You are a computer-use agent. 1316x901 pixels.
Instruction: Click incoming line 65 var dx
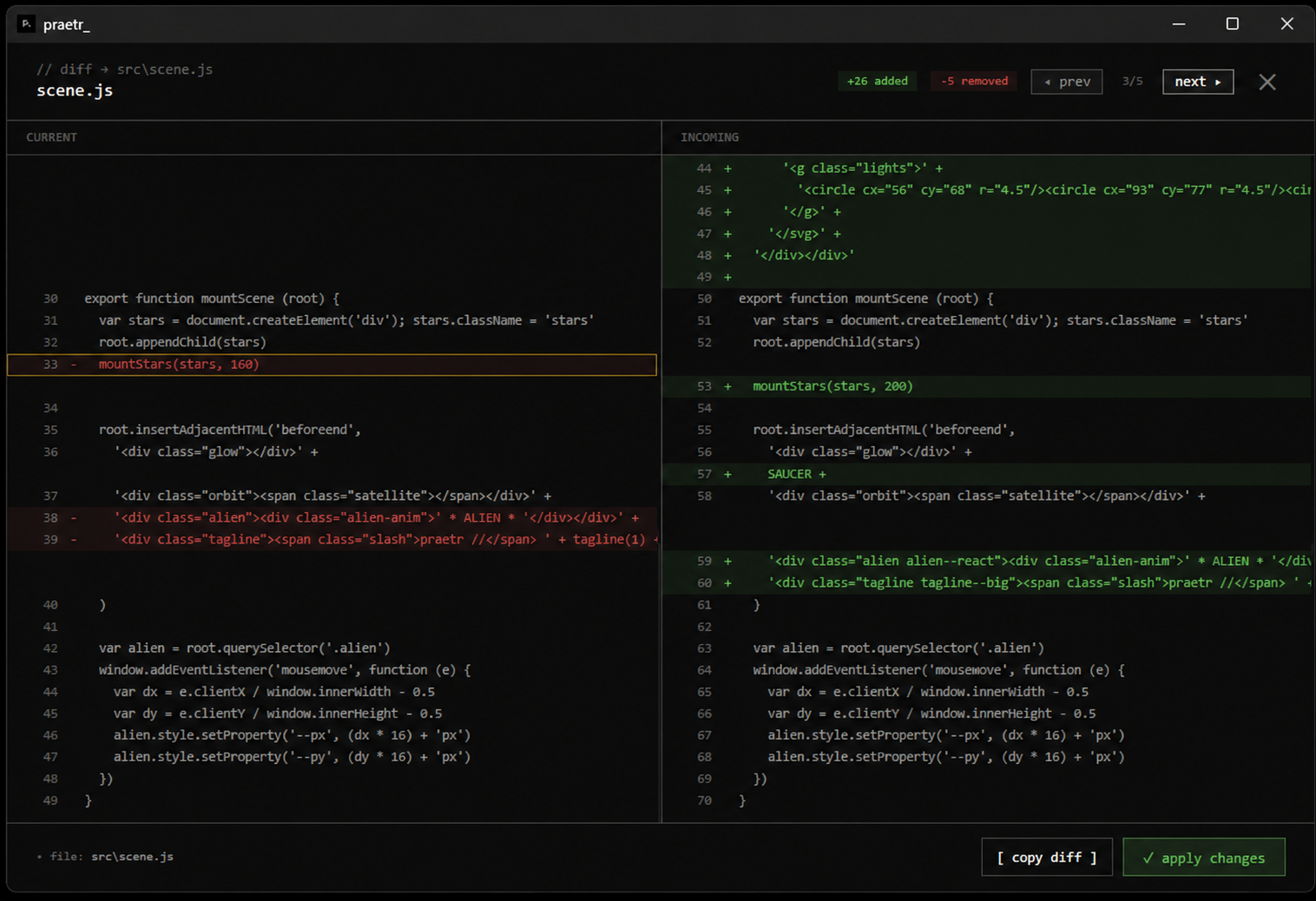click(x=988, y=692)
